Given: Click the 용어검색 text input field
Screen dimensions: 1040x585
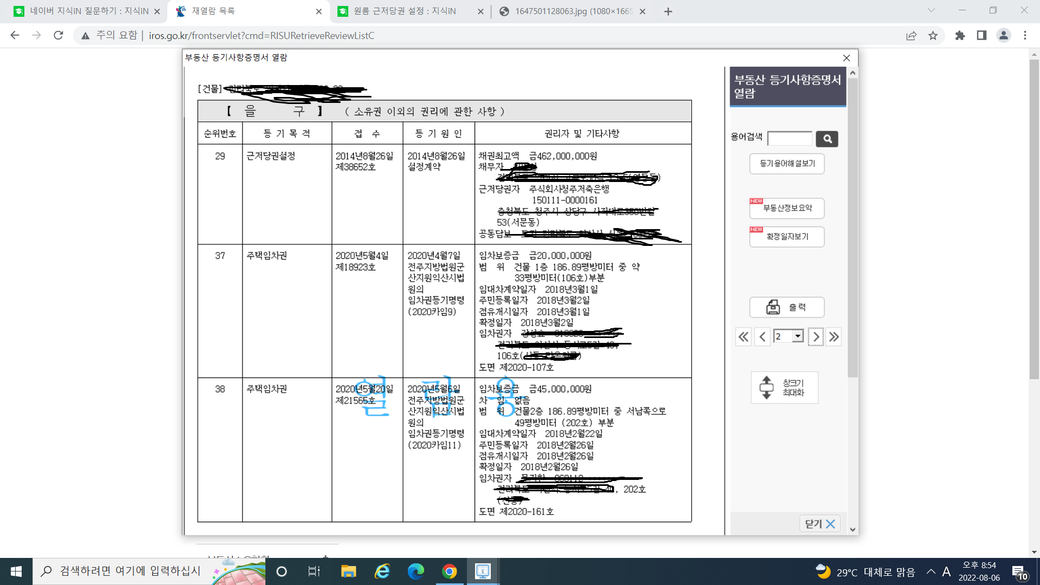Looking at the screenshot, I should pos(789,139).
